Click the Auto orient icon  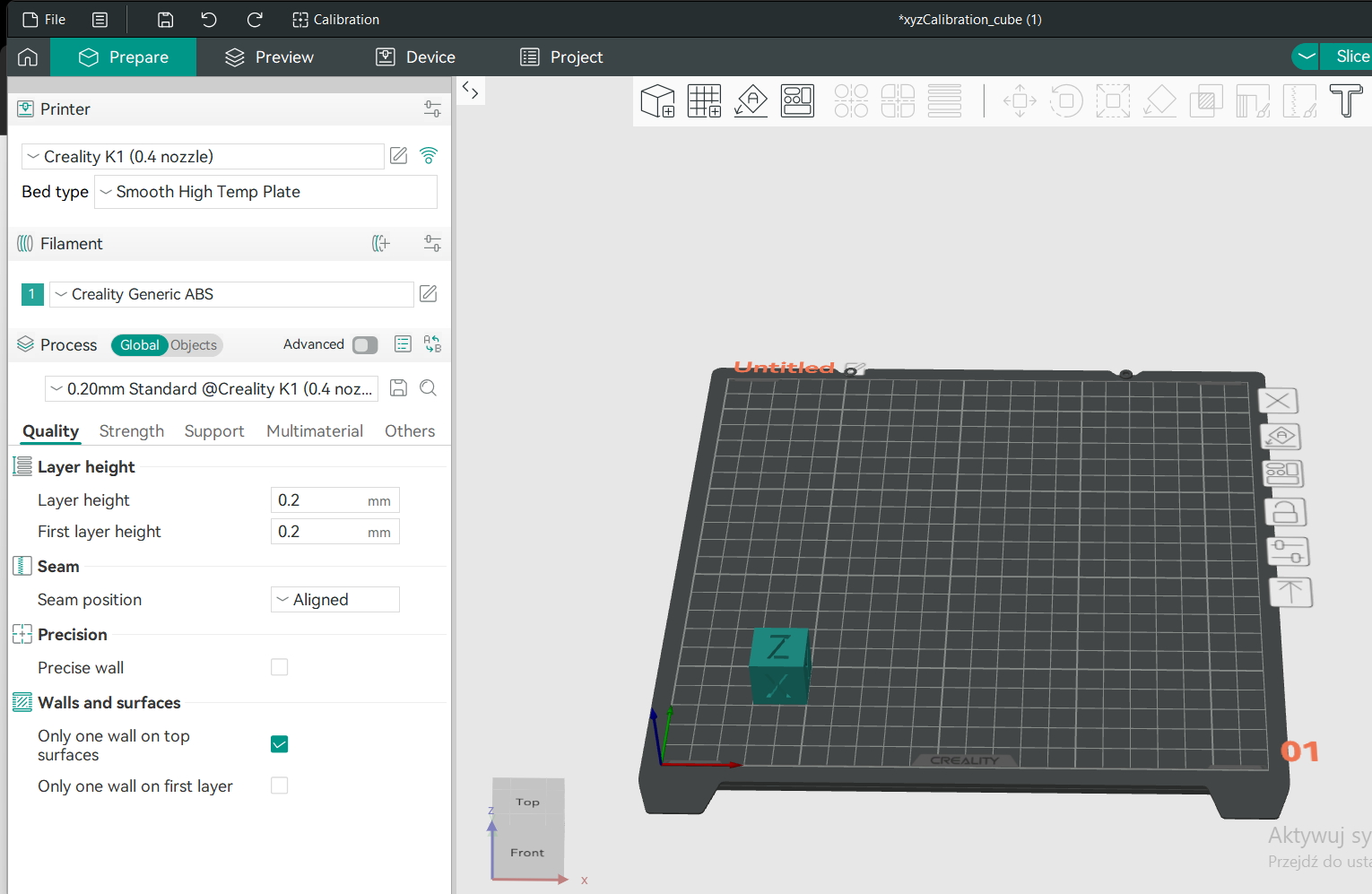click(x=751, y=101)
